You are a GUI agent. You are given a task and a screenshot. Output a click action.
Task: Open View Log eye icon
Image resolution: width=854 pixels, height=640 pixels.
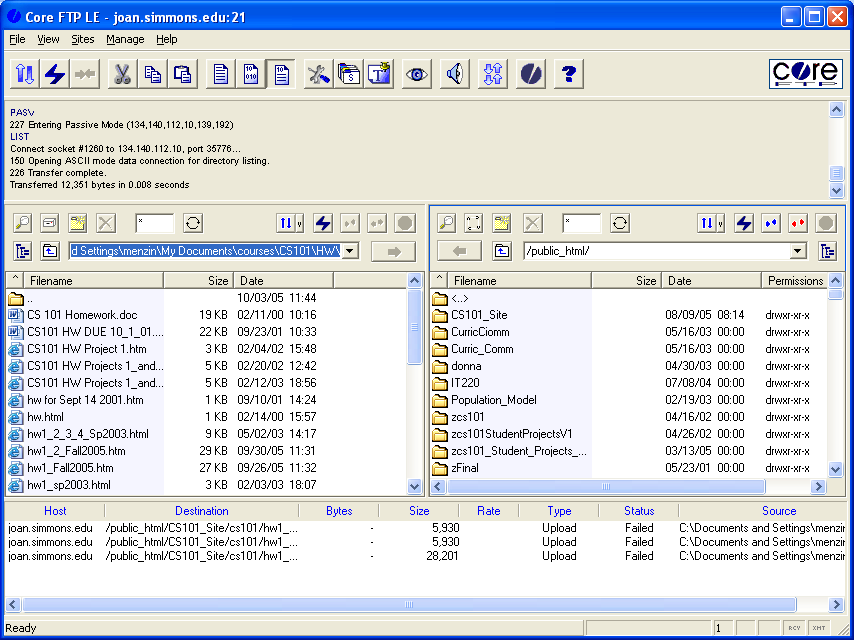click(417, 75)
